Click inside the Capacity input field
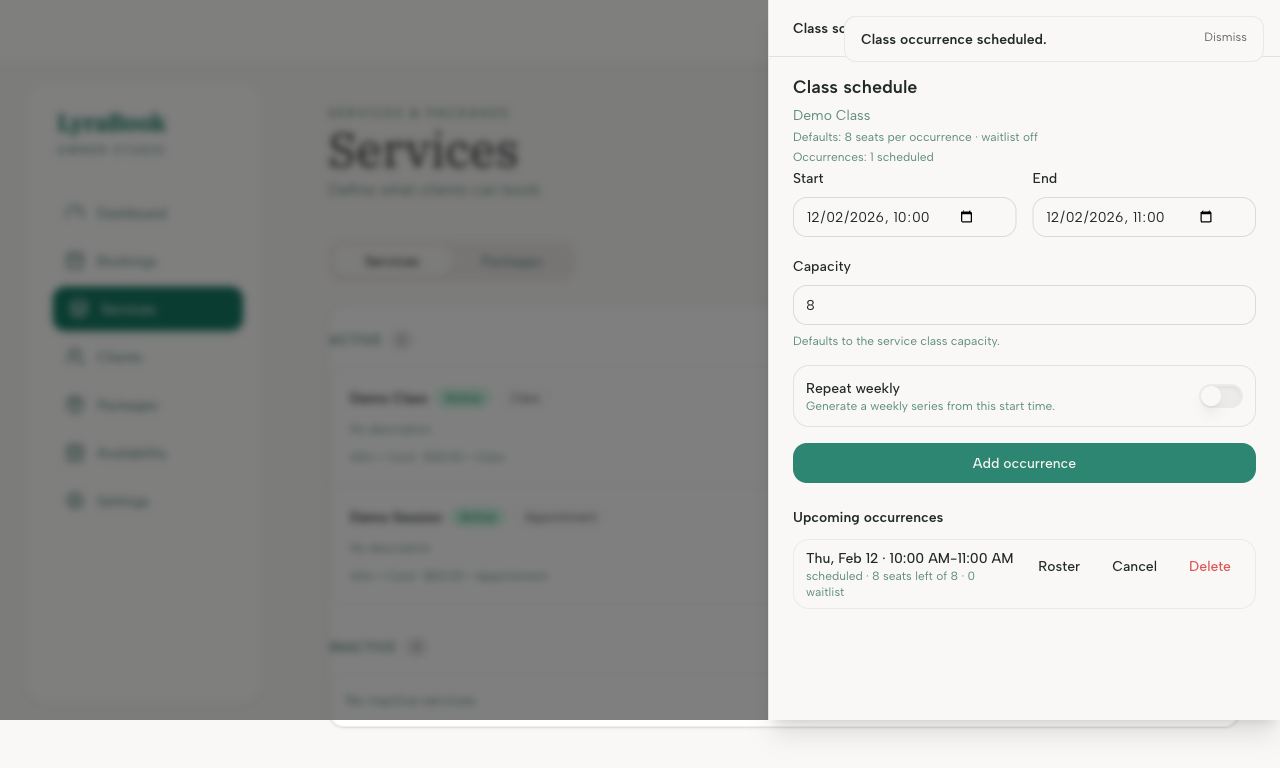 1024,305
